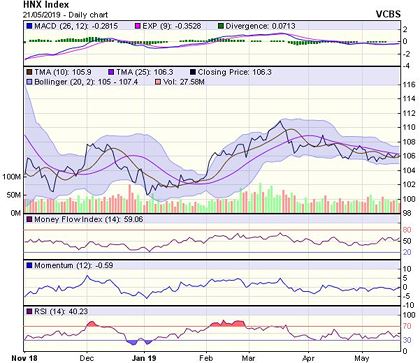This screenshot has width=420, height=363.
Task: Click the 'EXP (9): -0.3528' text
Action: (x=172, y=26)
